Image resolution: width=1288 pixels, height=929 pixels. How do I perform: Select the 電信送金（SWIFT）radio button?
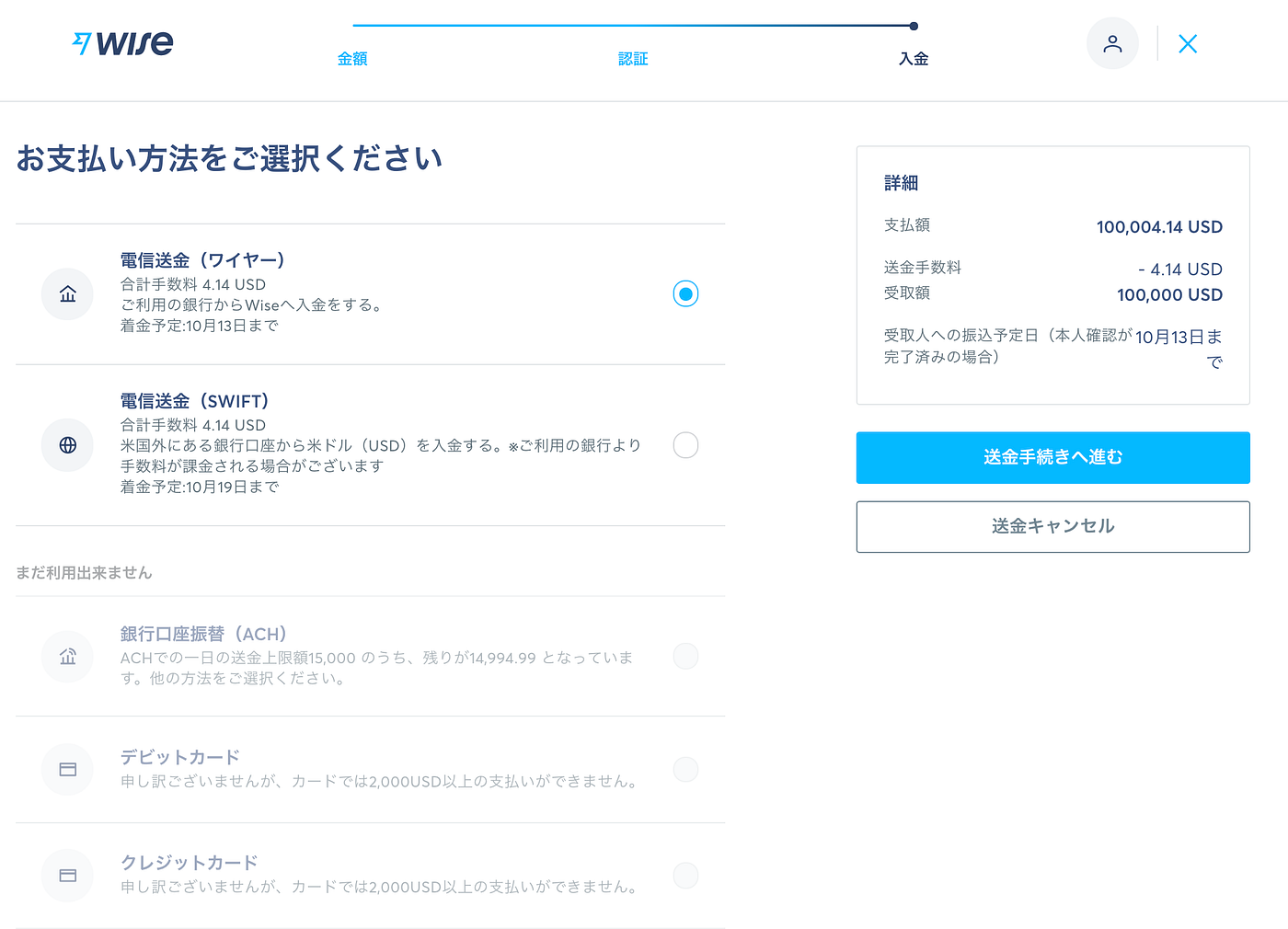[x=685, y=445]
